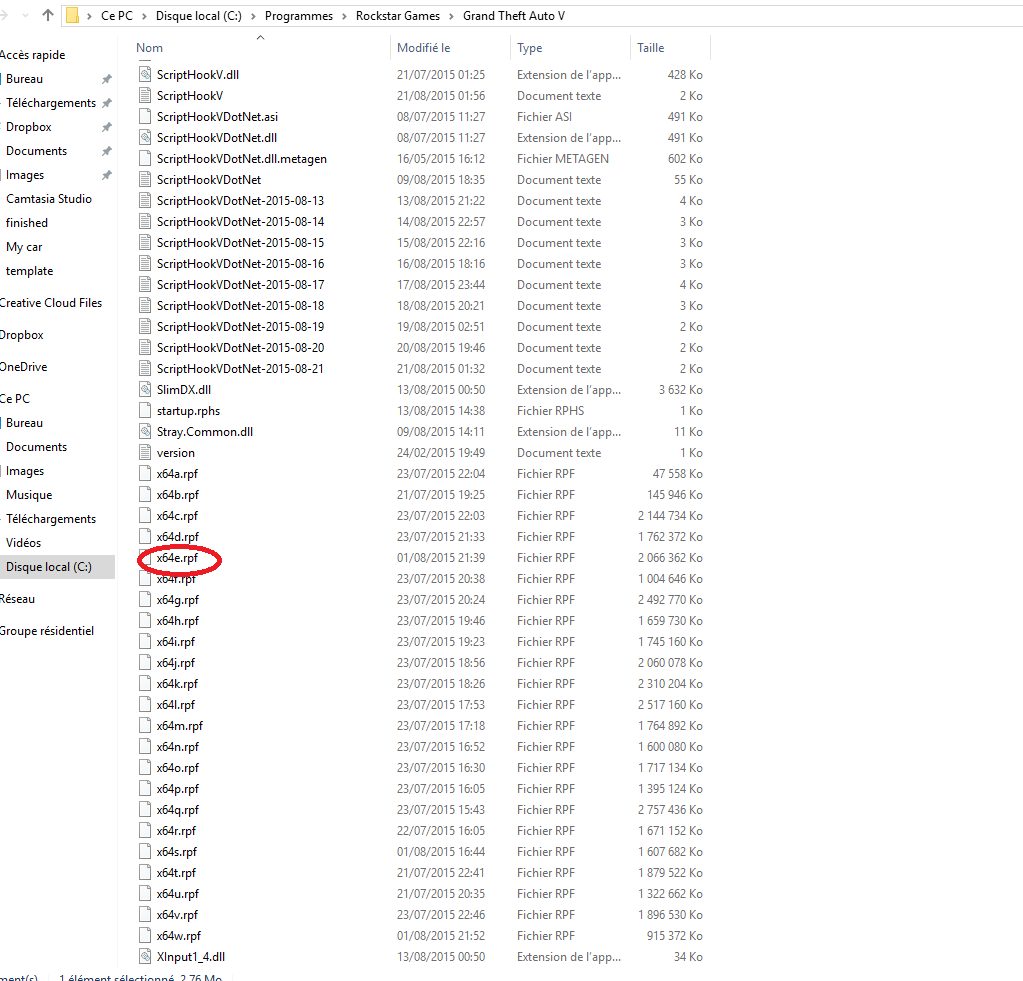Open Vidéos under Ce PC
This screenshot has width=1023, height=981.
pos(23,543)
